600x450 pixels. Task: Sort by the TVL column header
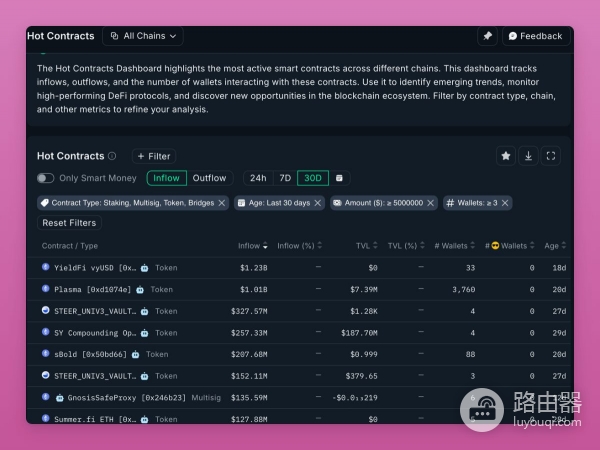[x=362, y=245]
